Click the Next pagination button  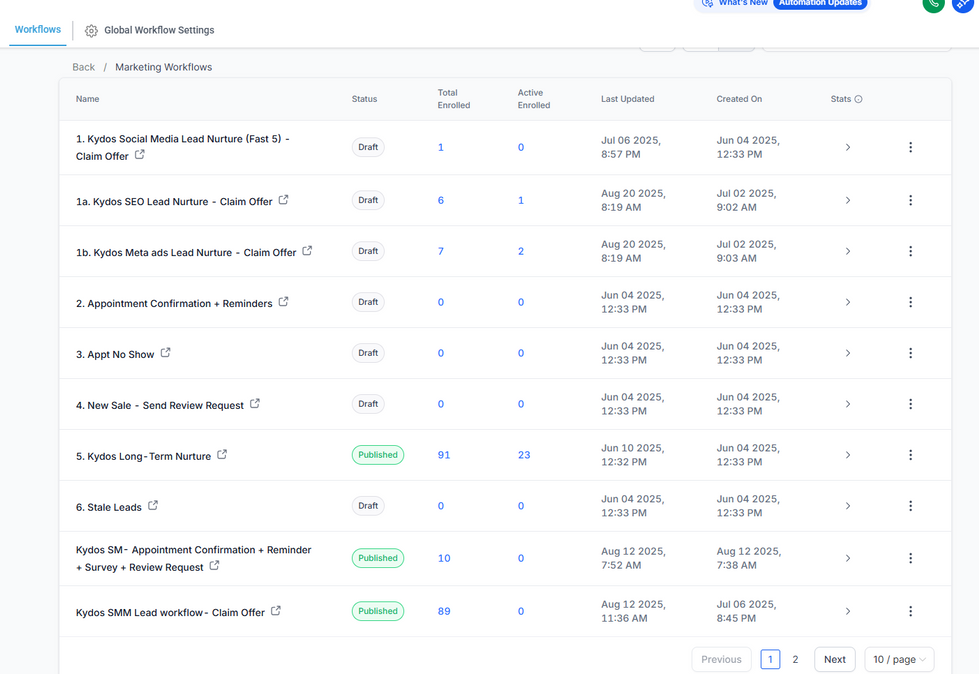(835, 660)
